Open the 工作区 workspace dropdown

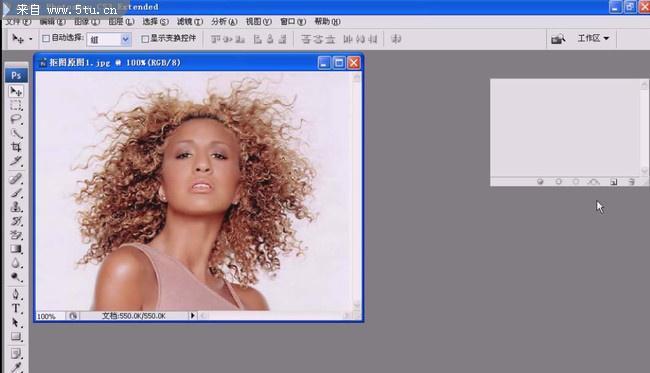pyautogui.click(x=593, y=38)
